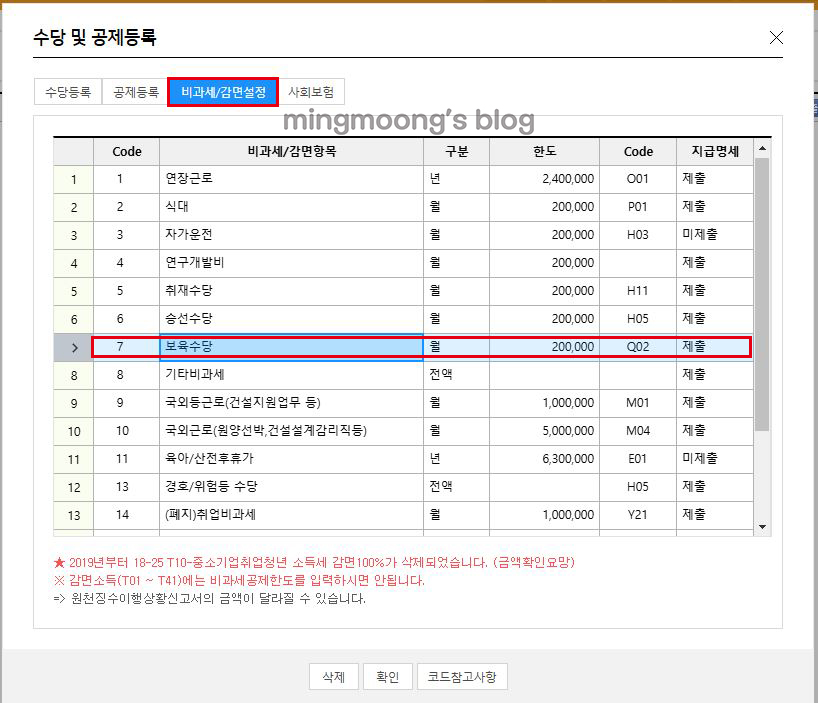This screenshot has width=818, height=703.
Task: Click the P01 code cell
Action: tap(637, 207)
